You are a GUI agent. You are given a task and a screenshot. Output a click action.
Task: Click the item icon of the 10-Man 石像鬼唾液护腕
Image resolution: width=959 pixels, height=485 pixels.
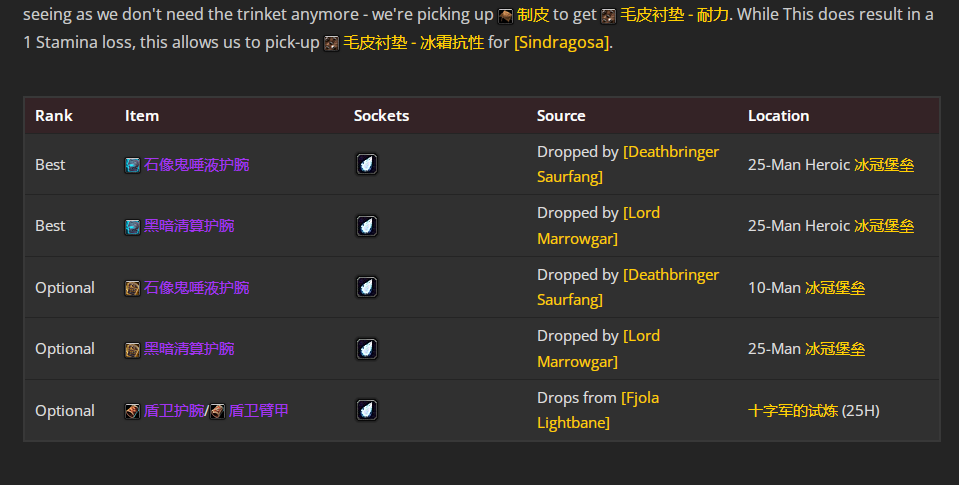click(132, 288)
